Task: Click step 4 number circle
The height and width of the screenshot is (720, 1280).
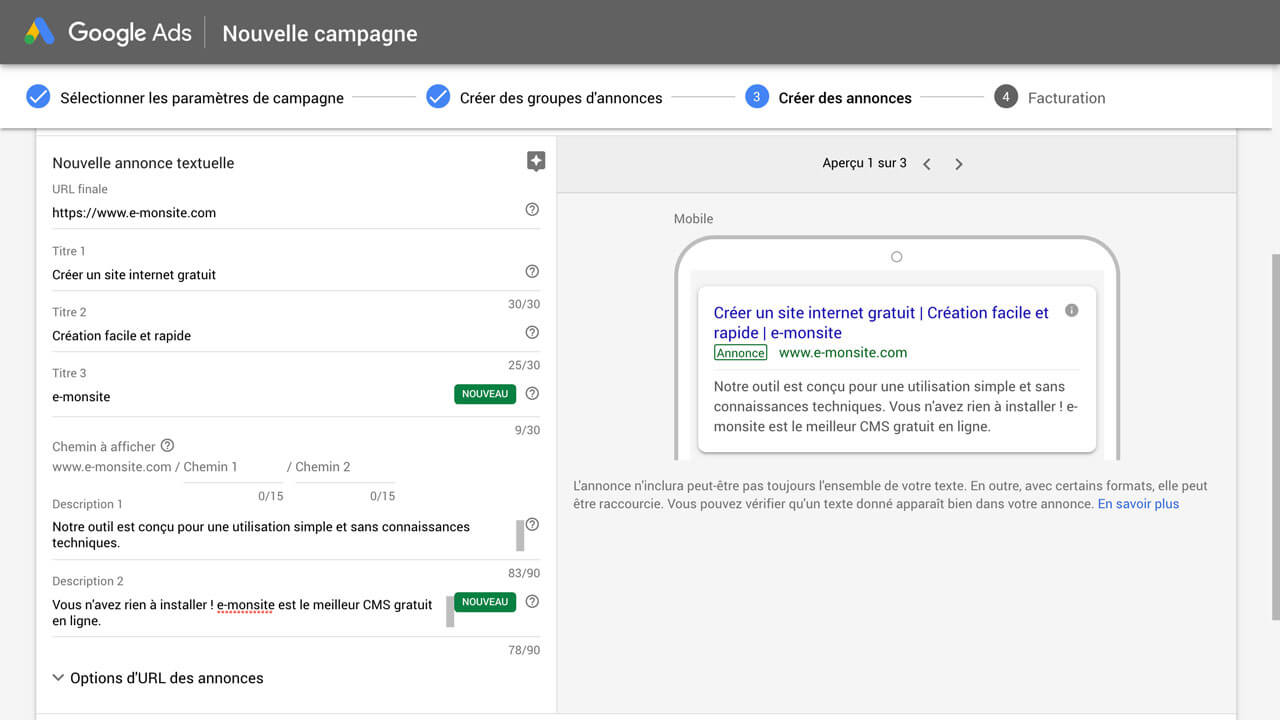Action: pos(1006,97)
